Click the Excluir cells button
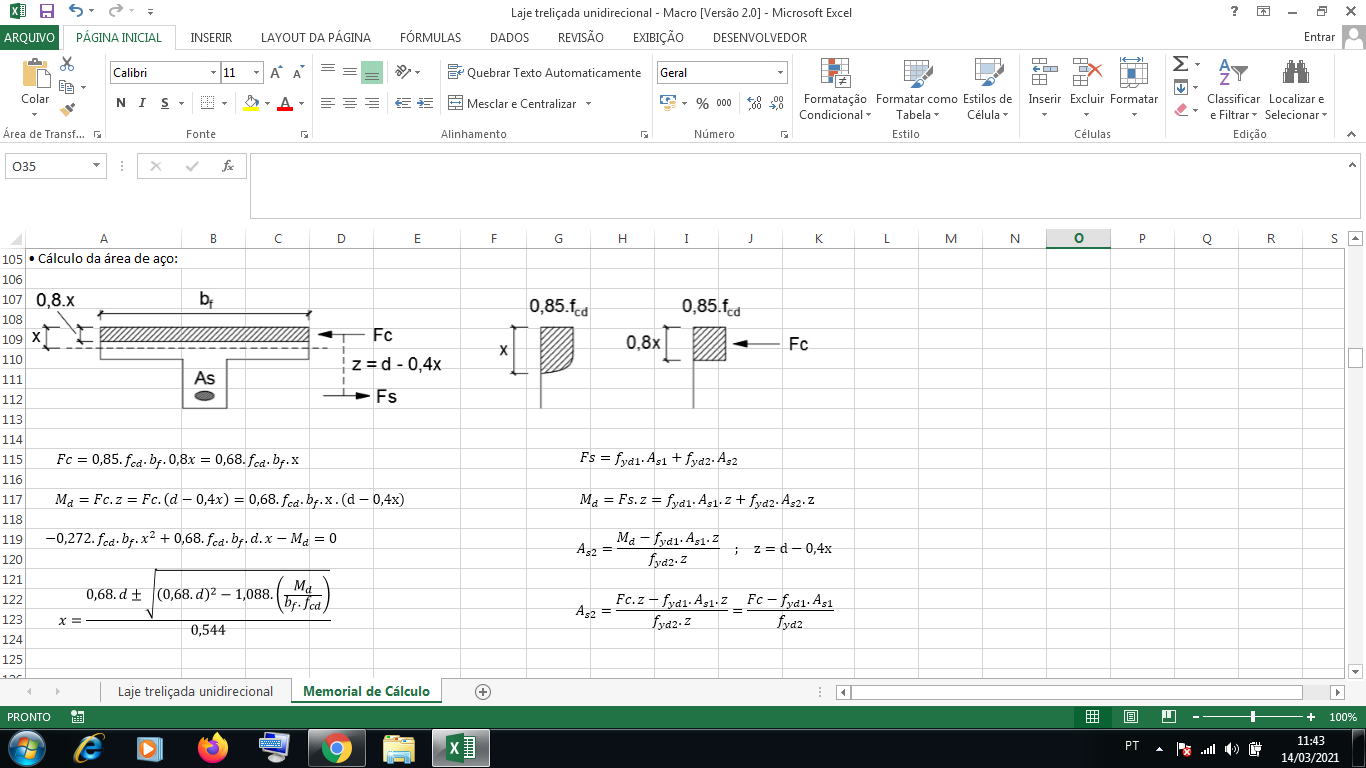The height and width of the screenshot is (768, 1366). 1087,89
